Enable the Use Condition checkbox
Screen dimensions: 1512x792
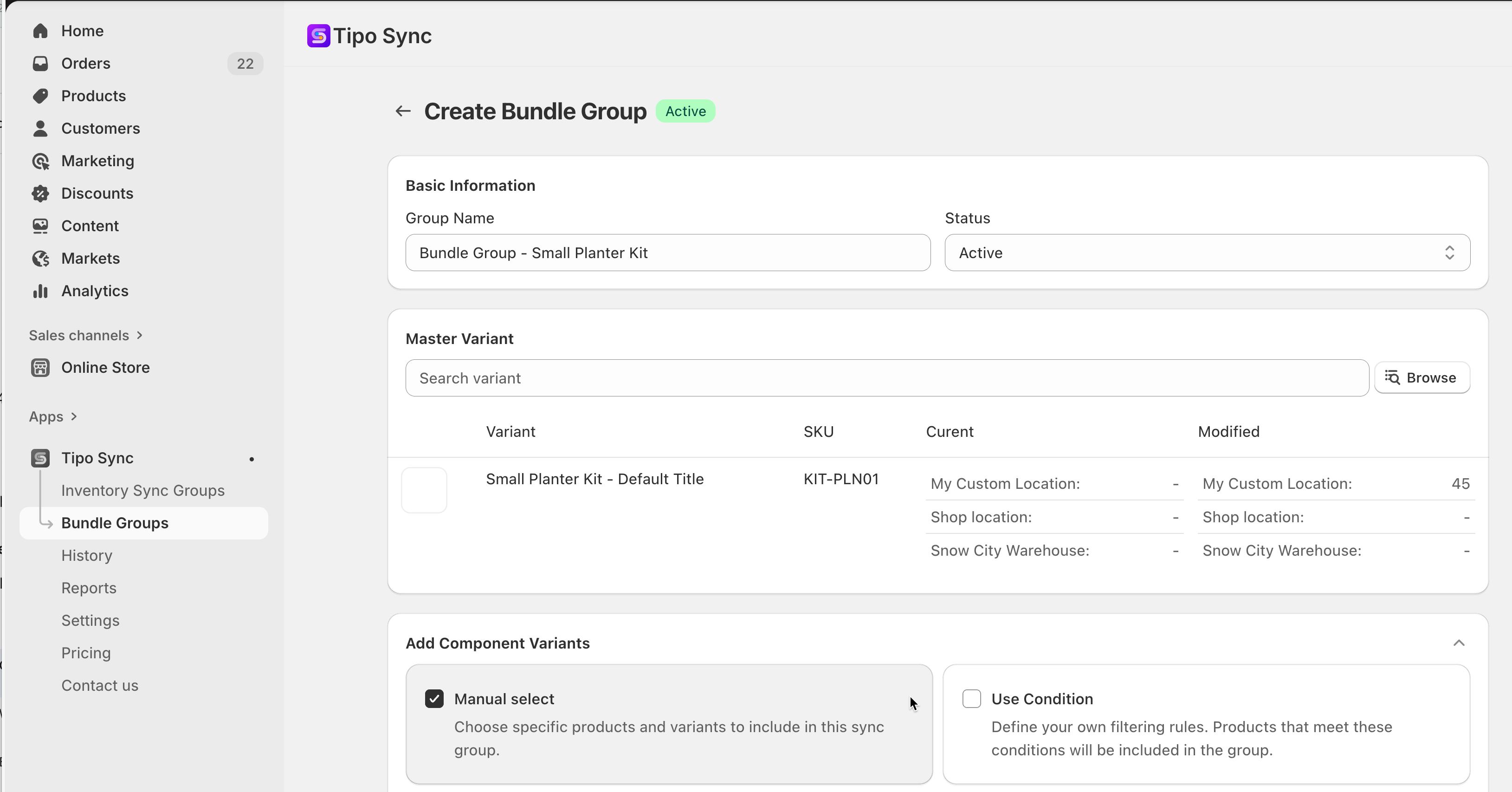[971, 699]
